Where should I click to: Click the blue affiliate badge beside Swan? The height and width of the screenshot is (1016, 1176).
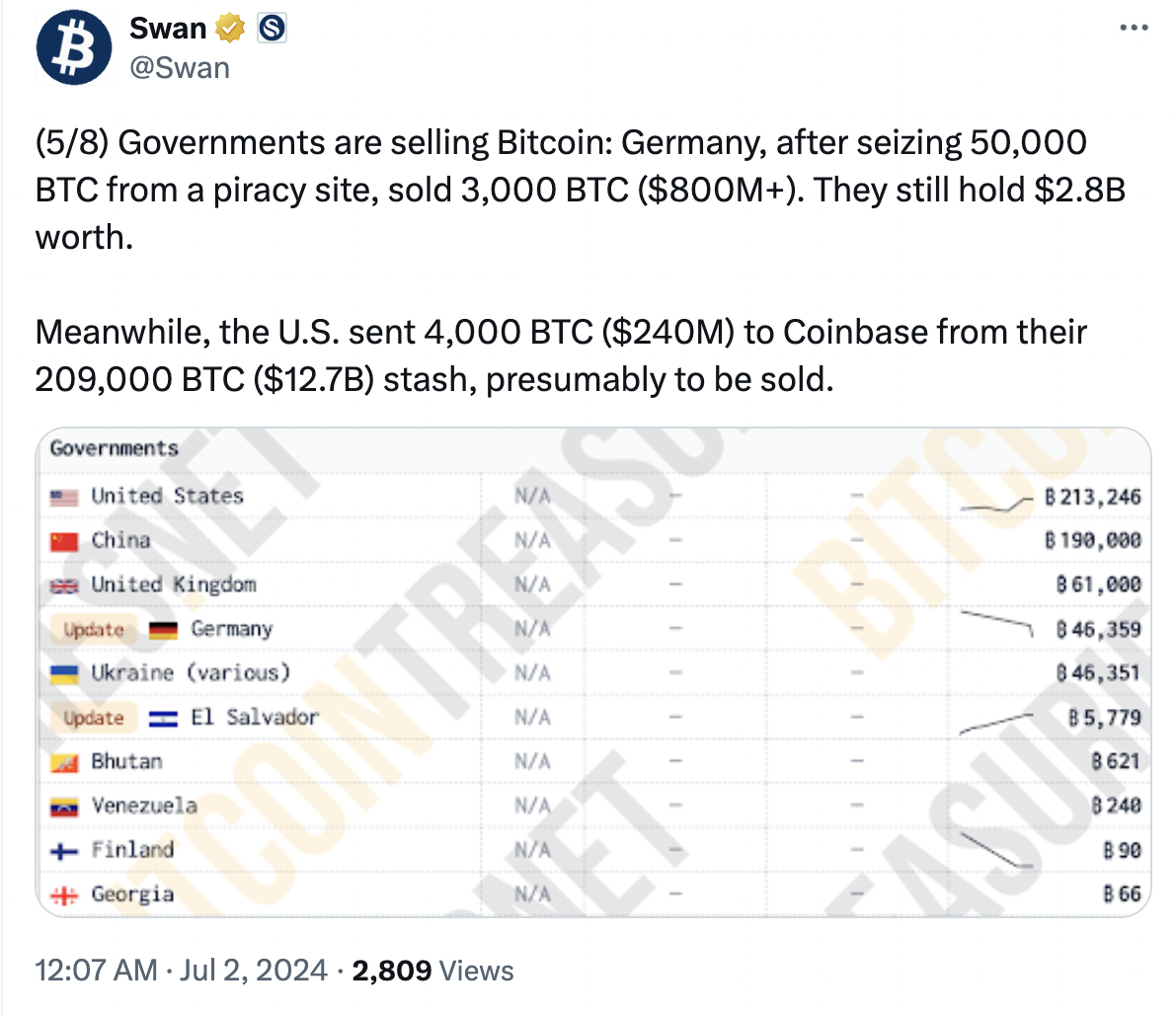[x=272, y=29]
